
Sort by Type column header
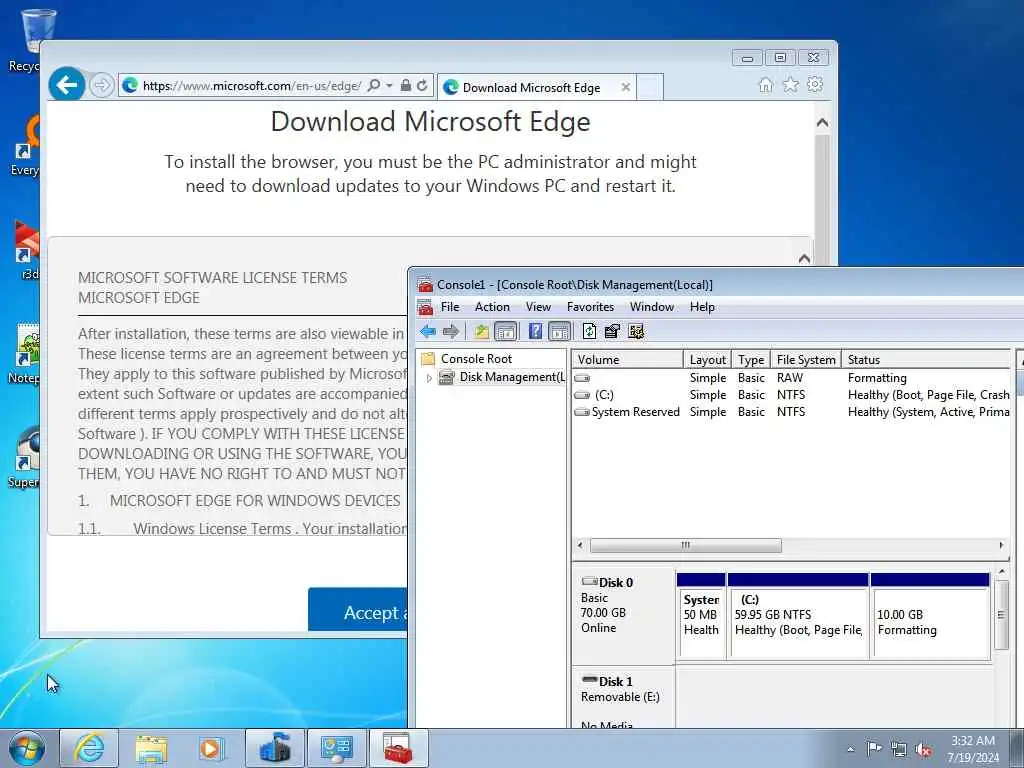pos(751,360)
